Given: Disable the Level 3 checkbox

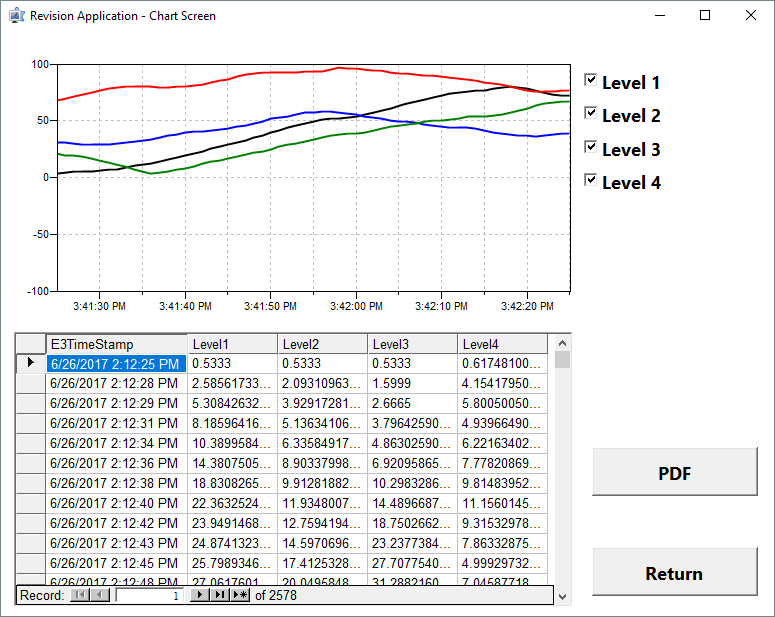Looking at the screenshot, I should pyautogui.click(x=591, y=147).
